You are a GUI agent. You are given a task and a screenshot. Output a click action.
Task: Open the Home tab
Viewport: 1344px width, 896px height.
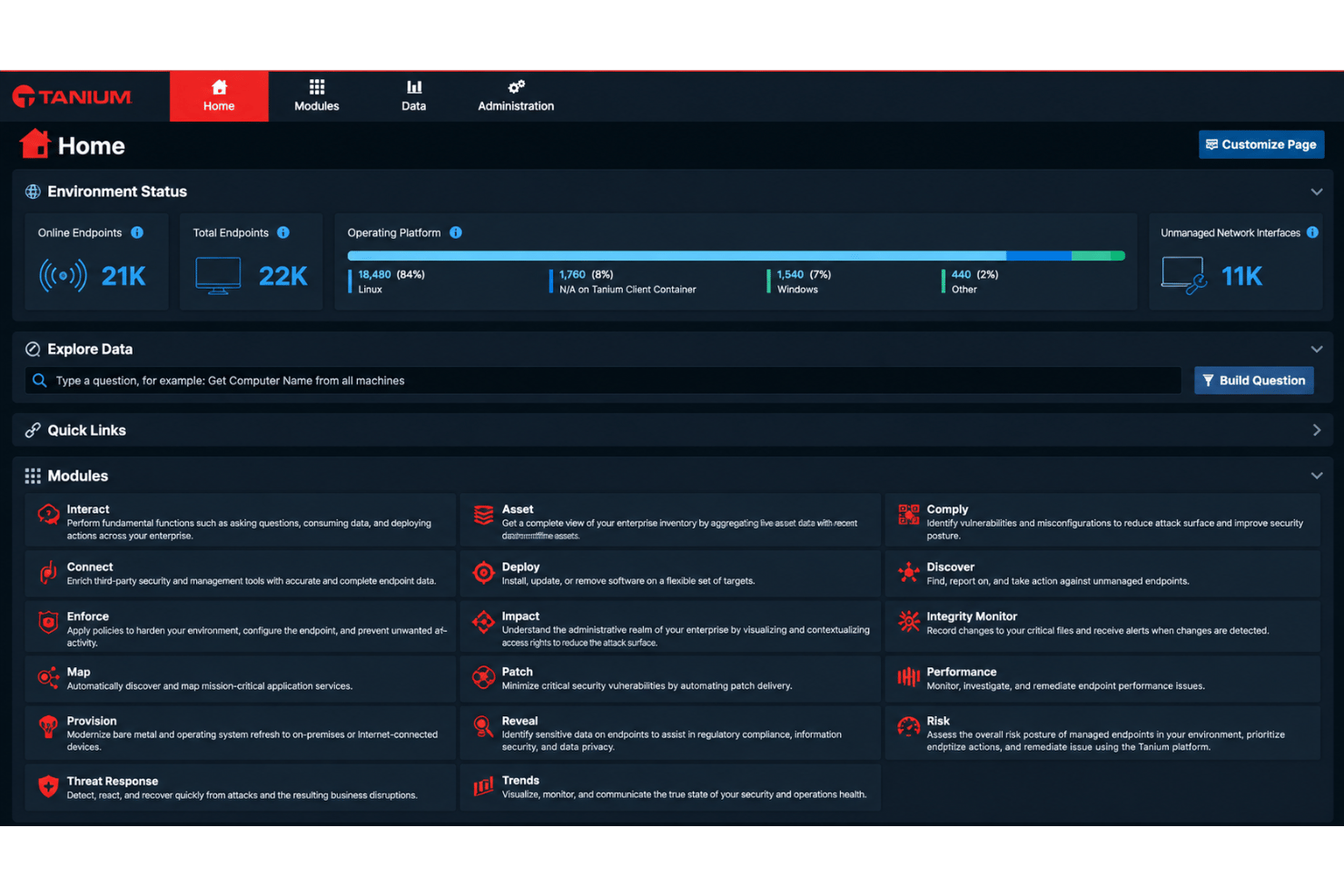click(219, 96)
